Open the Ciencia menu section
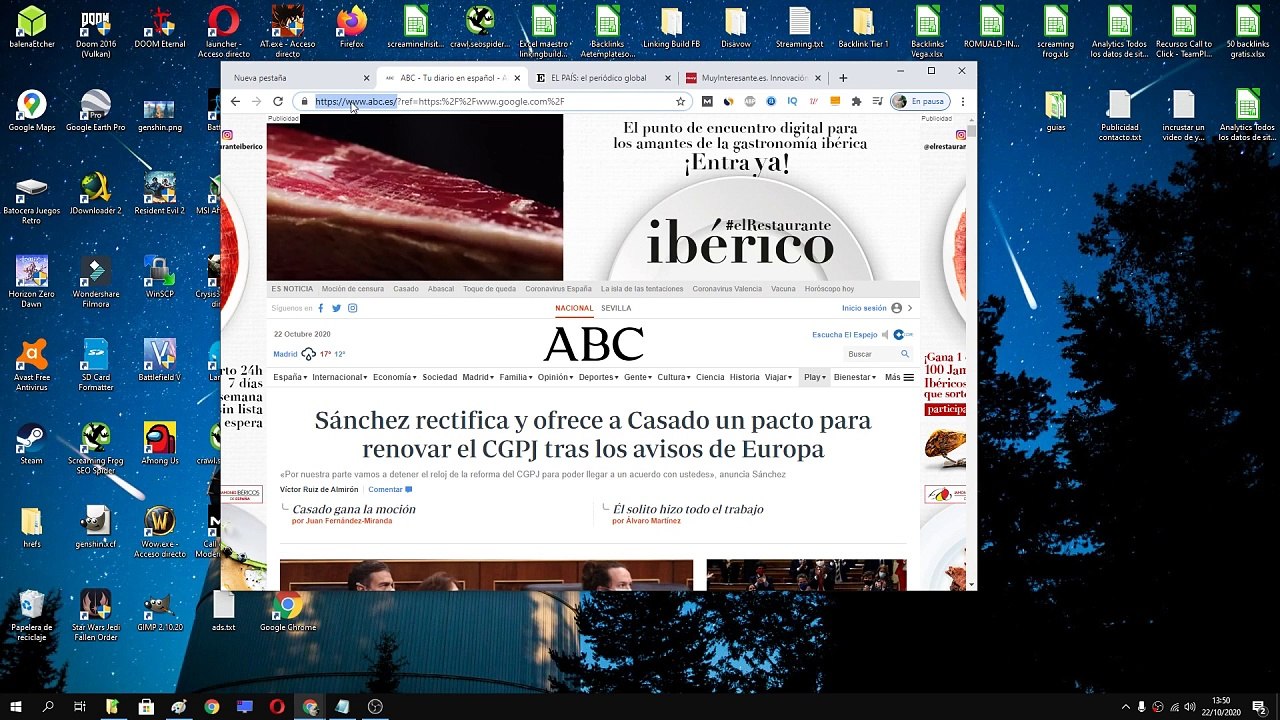This screenshot has width=1280, height=720. tap(710, 377)
